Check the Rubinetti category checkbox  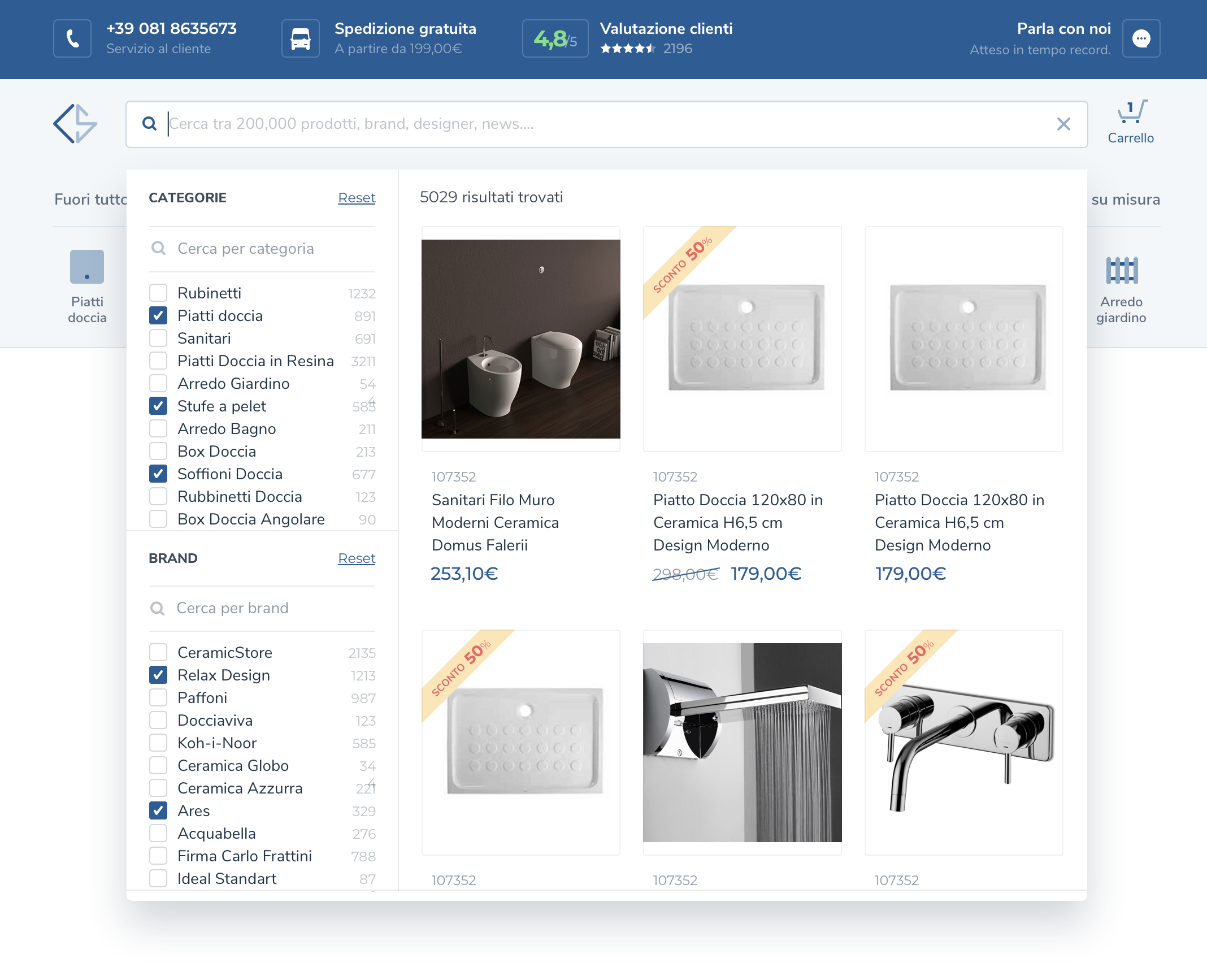[158, 293]
